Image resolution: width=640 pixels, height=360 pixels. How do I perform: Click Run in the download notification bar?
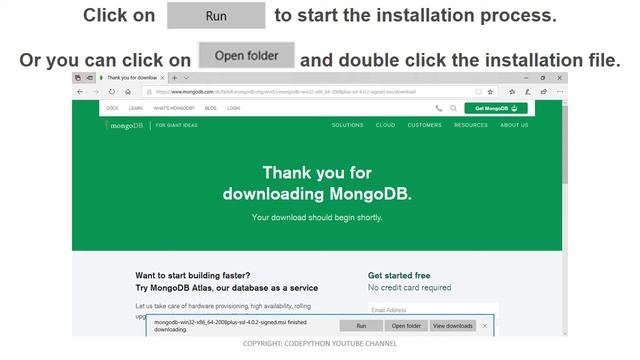click(361, 326)
